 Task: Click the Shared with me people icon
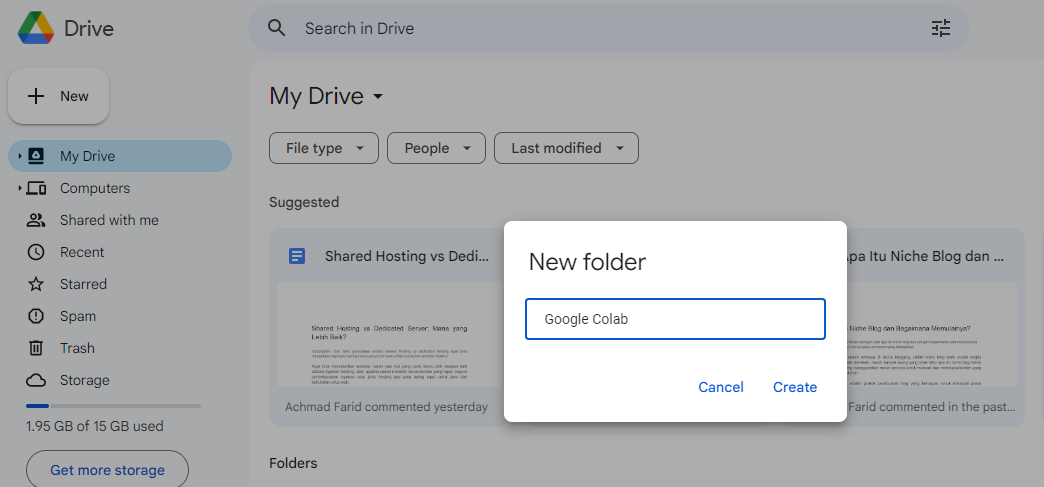point(36,221)
